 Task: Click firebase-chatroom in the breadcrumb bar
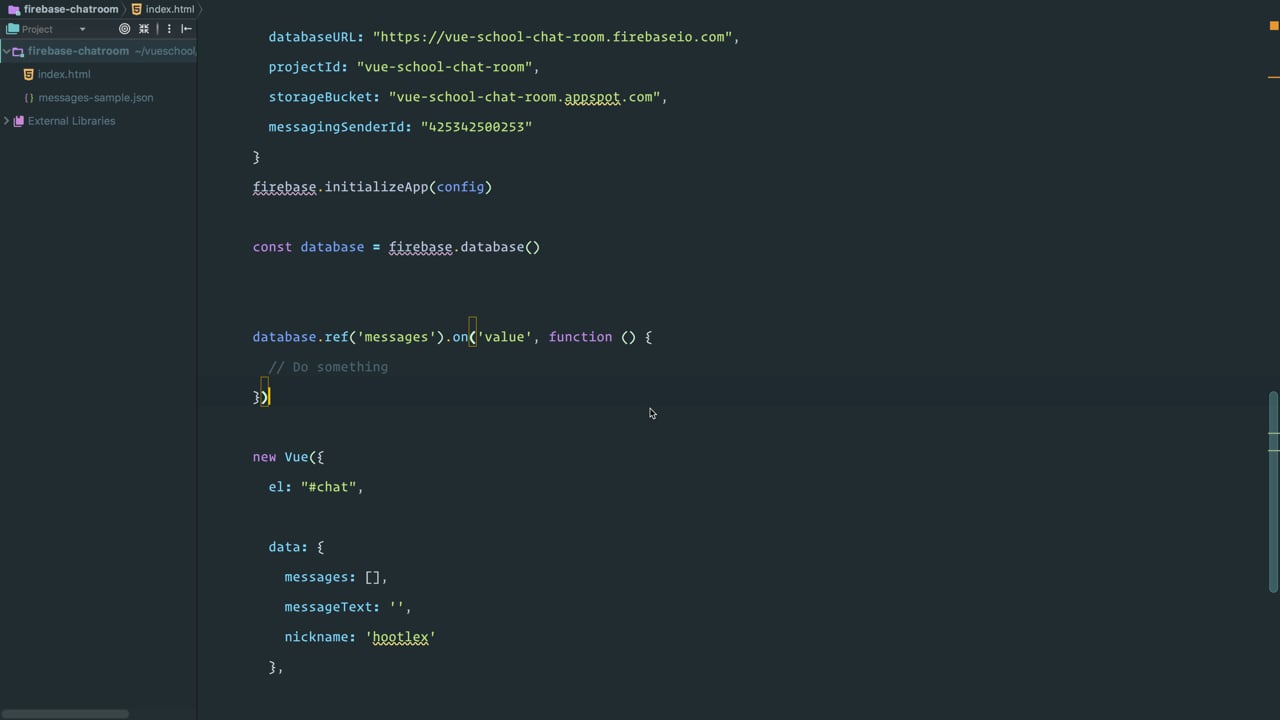pos(71,9)
